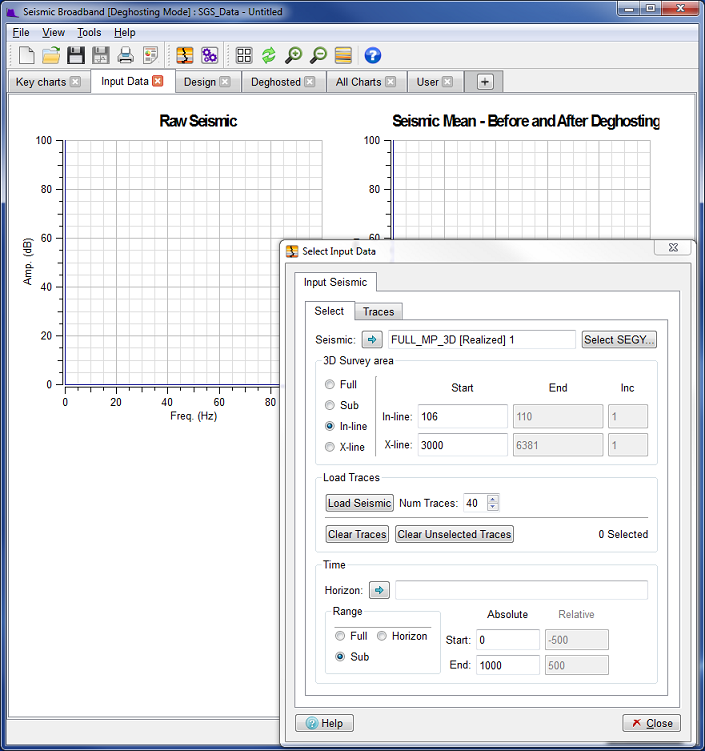Choose Sub time range radio button
The width and height of the screenshot is (705, 751).
tap(340, 656)
